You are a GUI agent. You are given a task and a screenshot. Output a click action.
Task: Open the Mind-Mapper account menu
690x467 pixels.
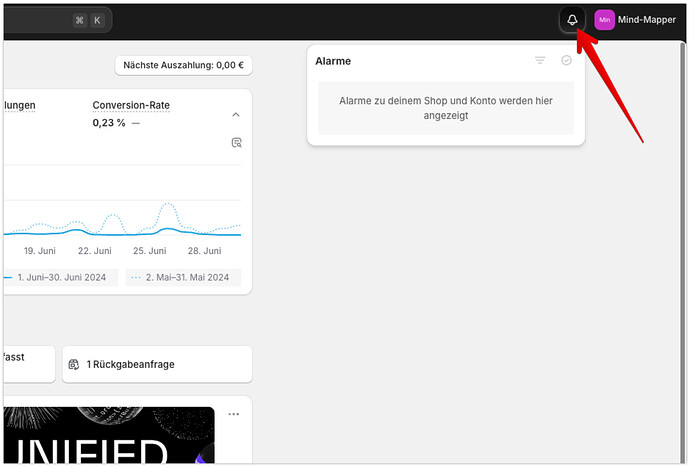coord(647,20)
